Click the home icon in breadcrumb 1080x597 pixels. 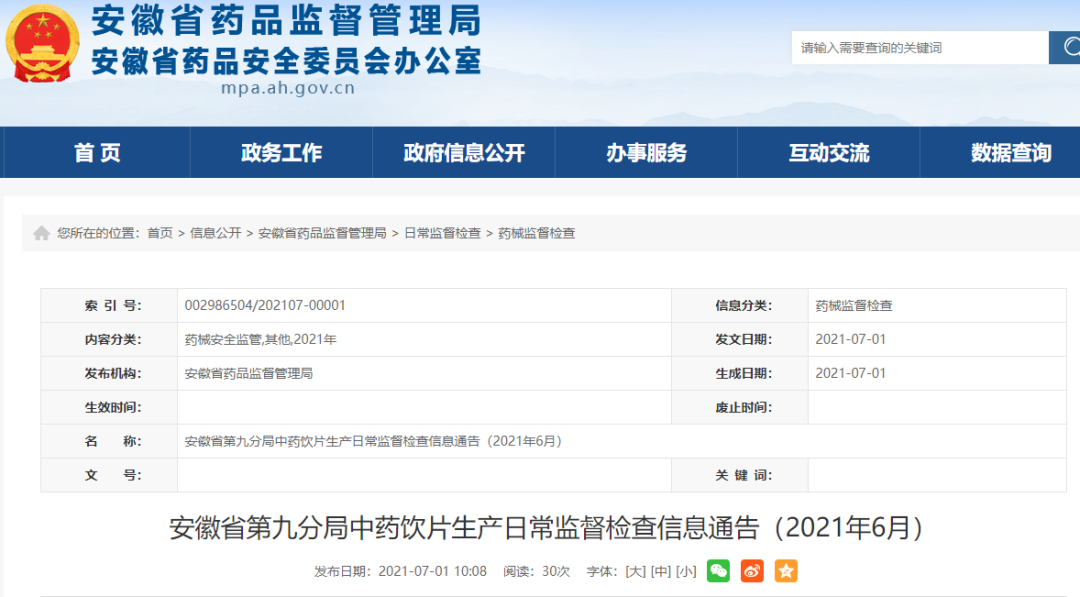41,233
